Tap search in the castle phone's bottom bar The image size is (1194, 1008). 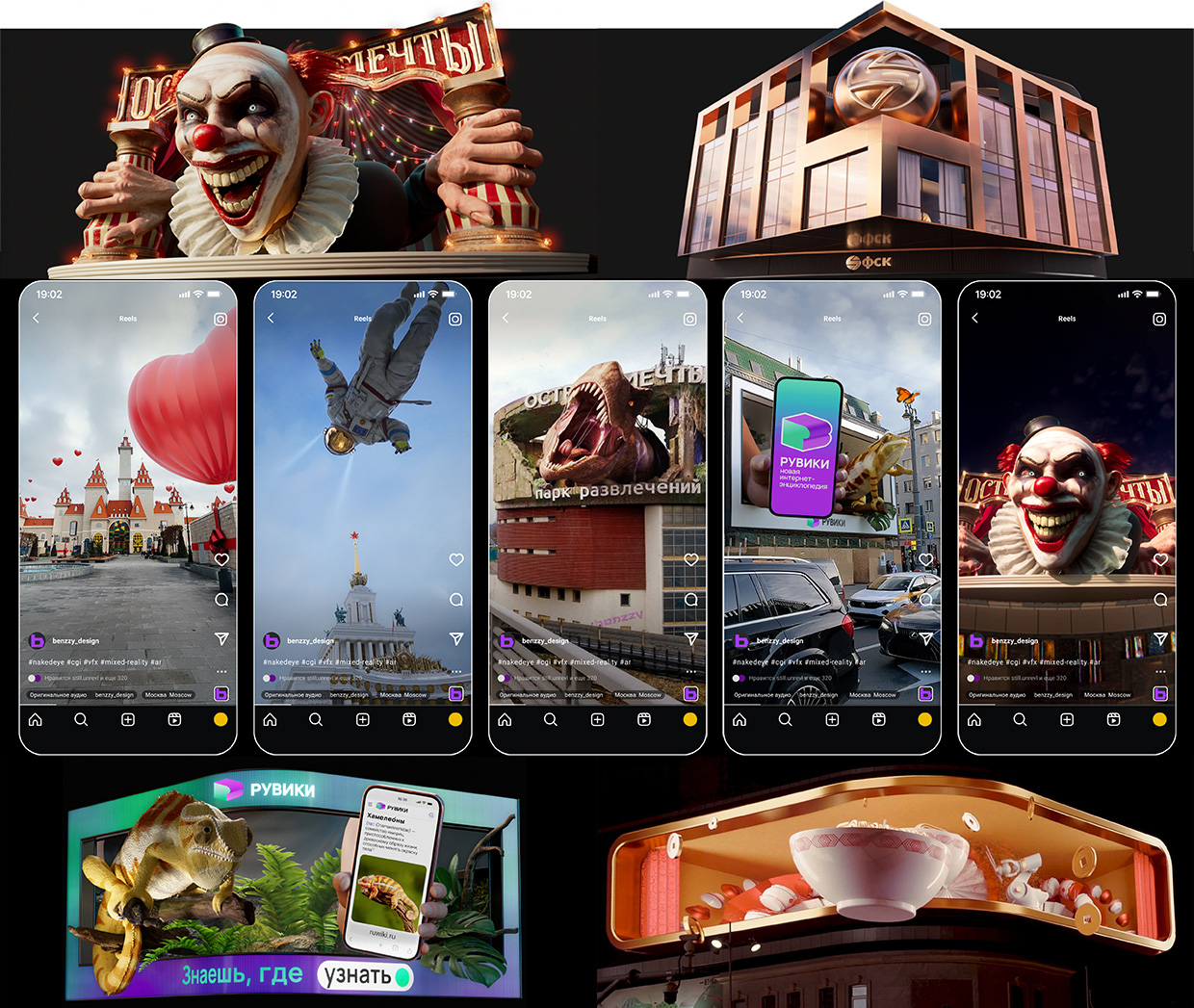pyautogui.click(x=81, y=719)
